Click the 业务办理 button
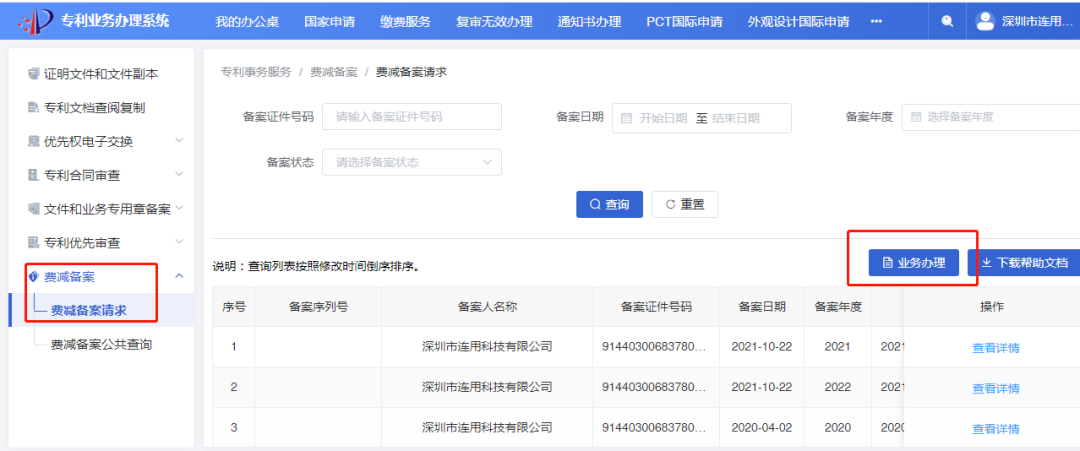 tap(914, 263)
